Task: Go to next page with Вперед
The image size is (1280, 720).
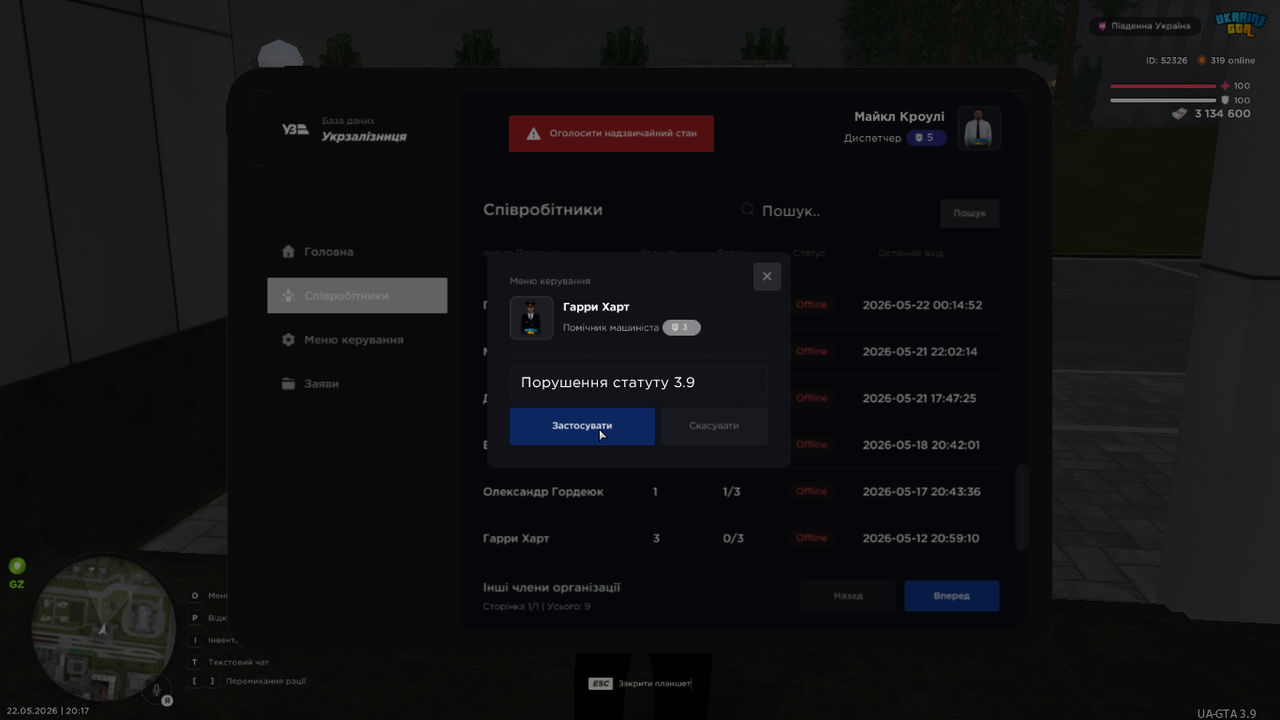Action: coord(951,596)
